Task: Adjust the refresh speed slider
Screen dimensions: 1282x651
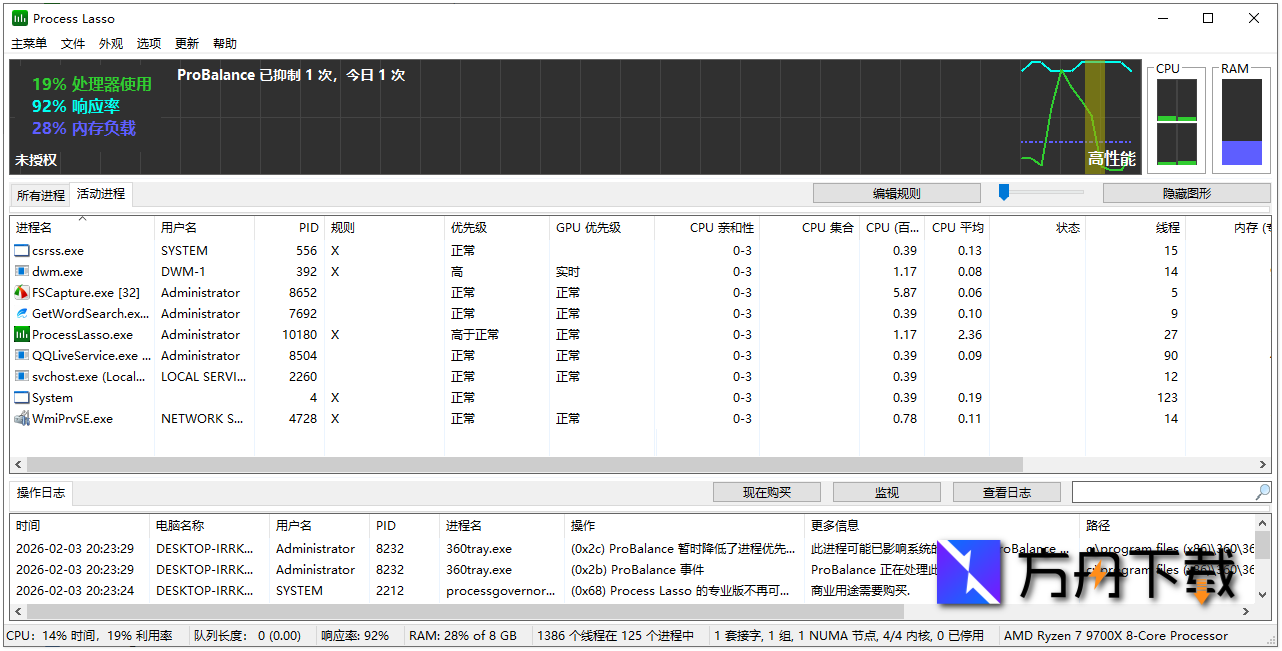Action: click(1002, 192)
